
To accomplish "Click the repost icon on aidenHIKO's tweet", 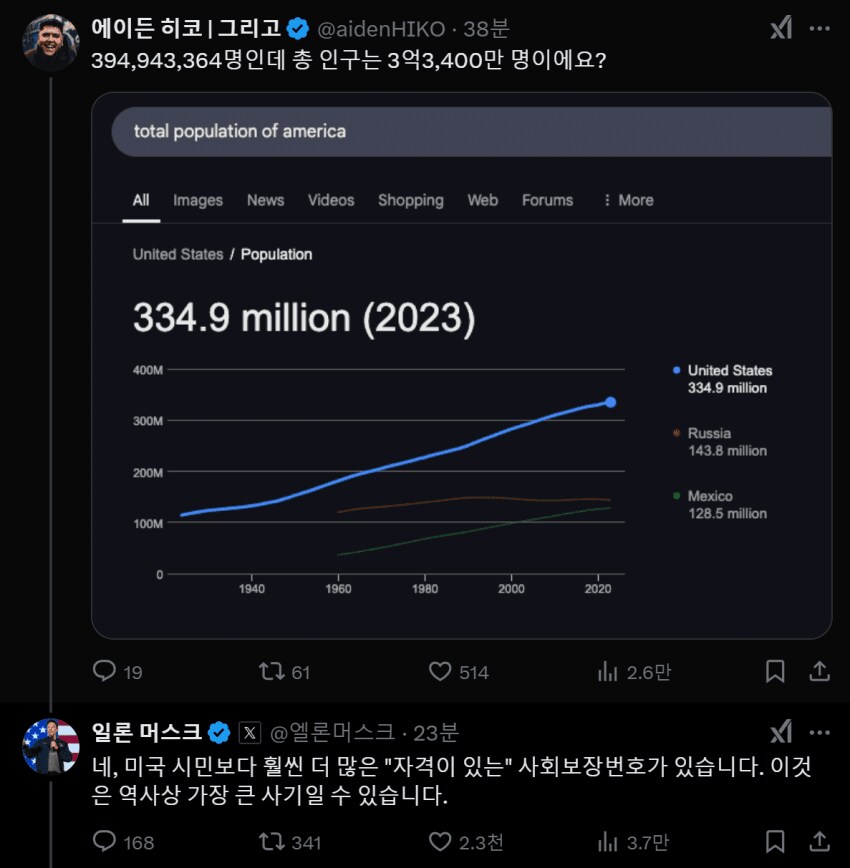I will (x=272, y=673).
